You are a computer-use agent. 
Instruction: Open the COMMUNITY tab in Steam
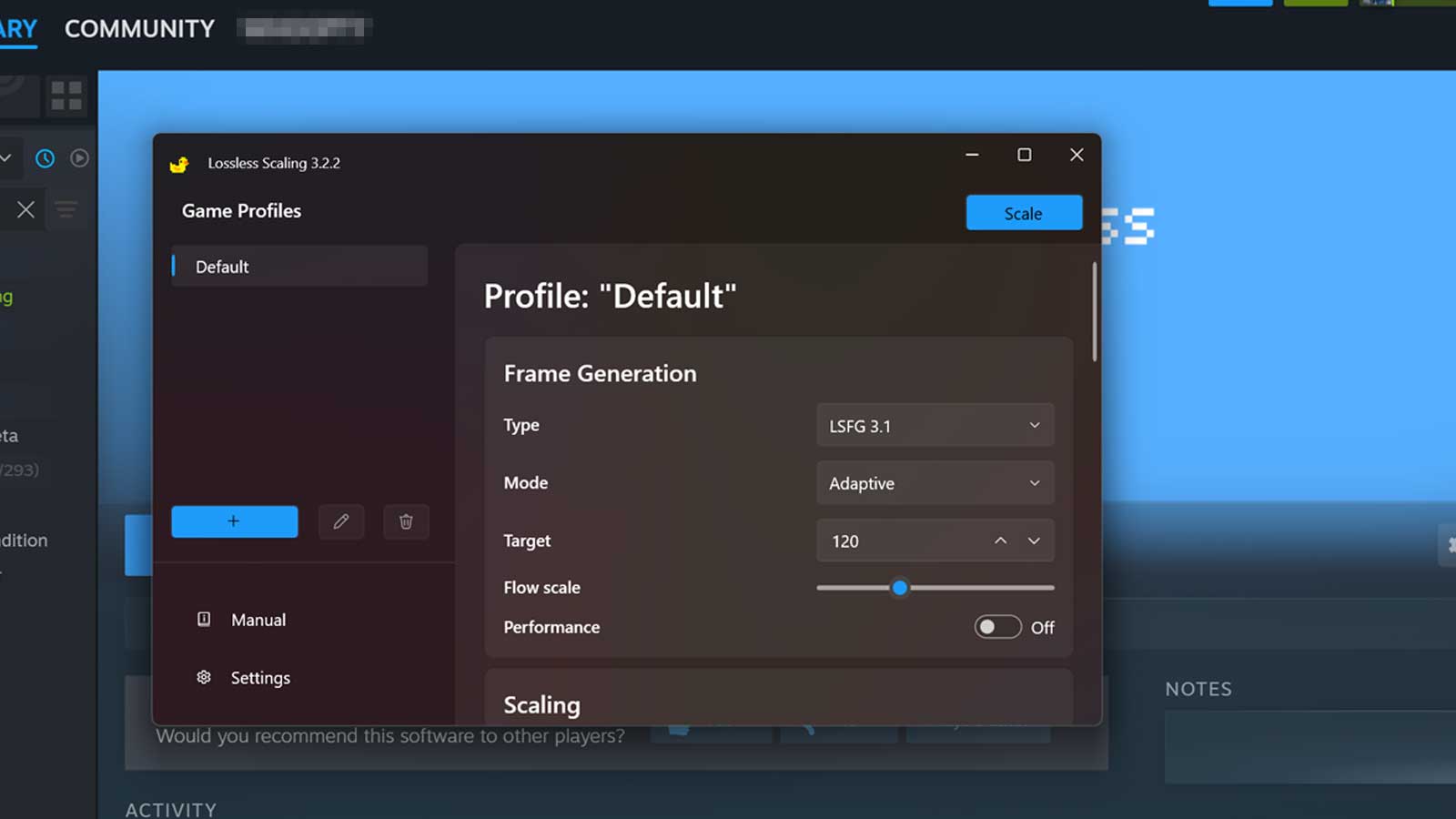tap(139, 29)
